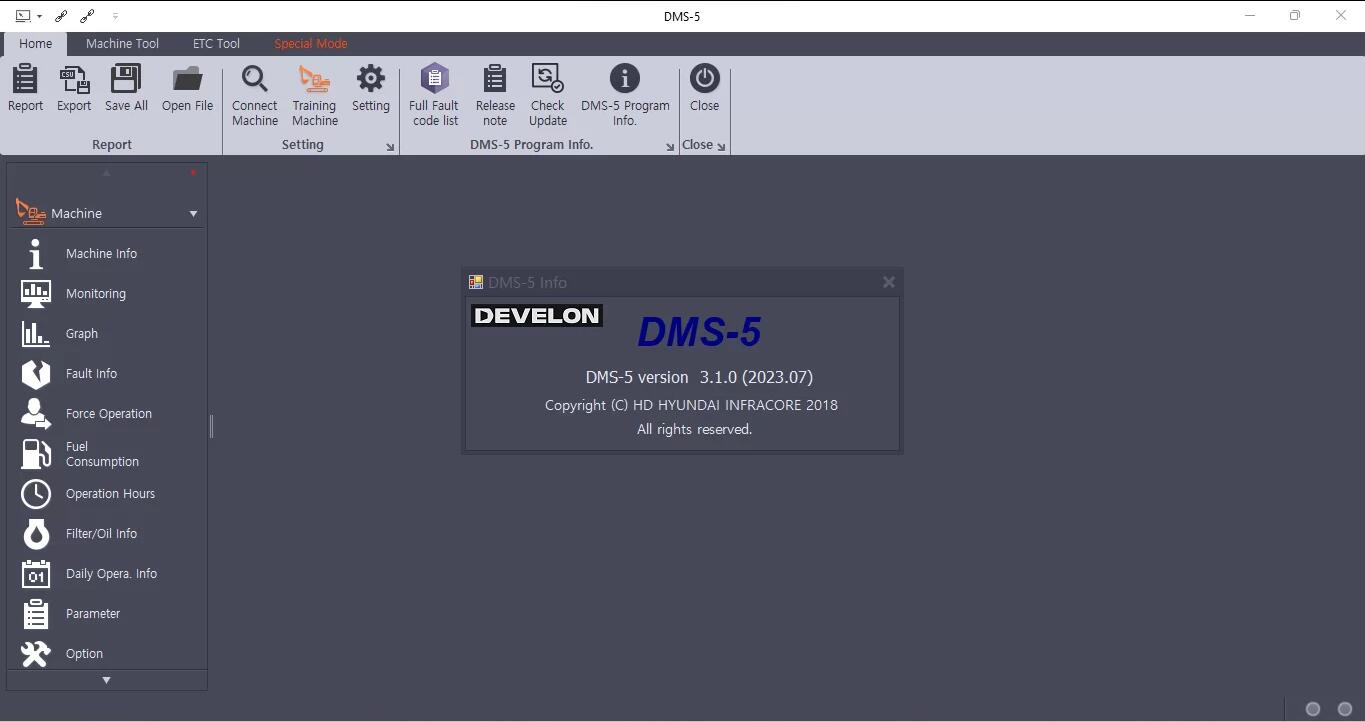Open Parameter in sidebar
The image size is (1365, 722).
coord(107,614)
